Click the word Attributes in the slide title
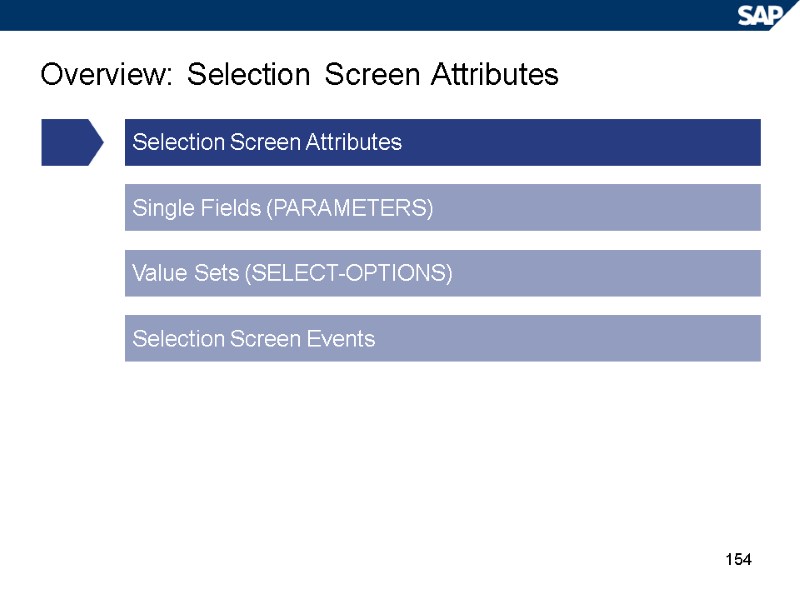The height and width of the screenshot is (600, 800). click(x=493, y=75)
